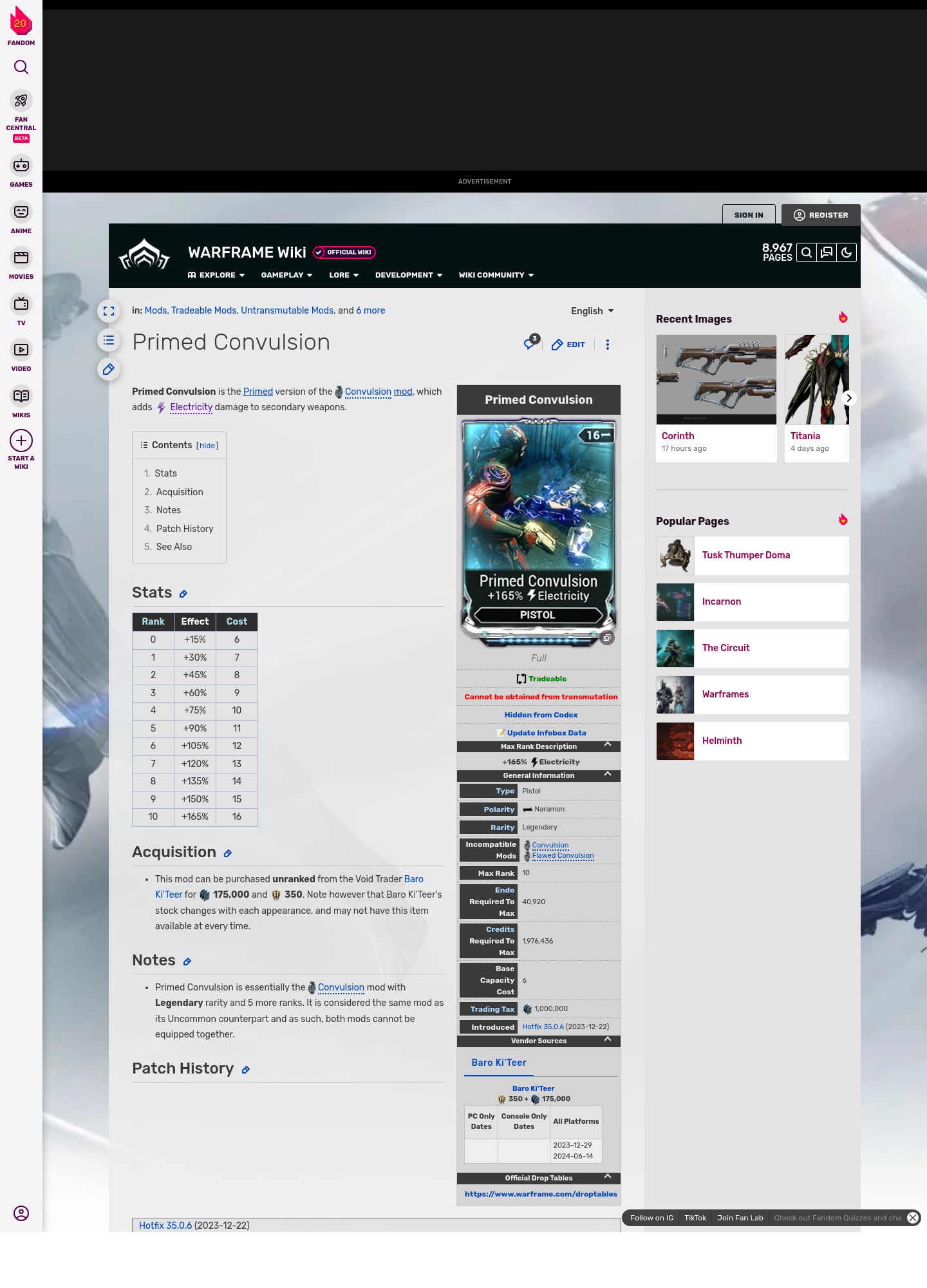Enlarge the mod card image icon
This screenshot has width=927, height=1288.
pyautogui.click(x=606, y=638)
